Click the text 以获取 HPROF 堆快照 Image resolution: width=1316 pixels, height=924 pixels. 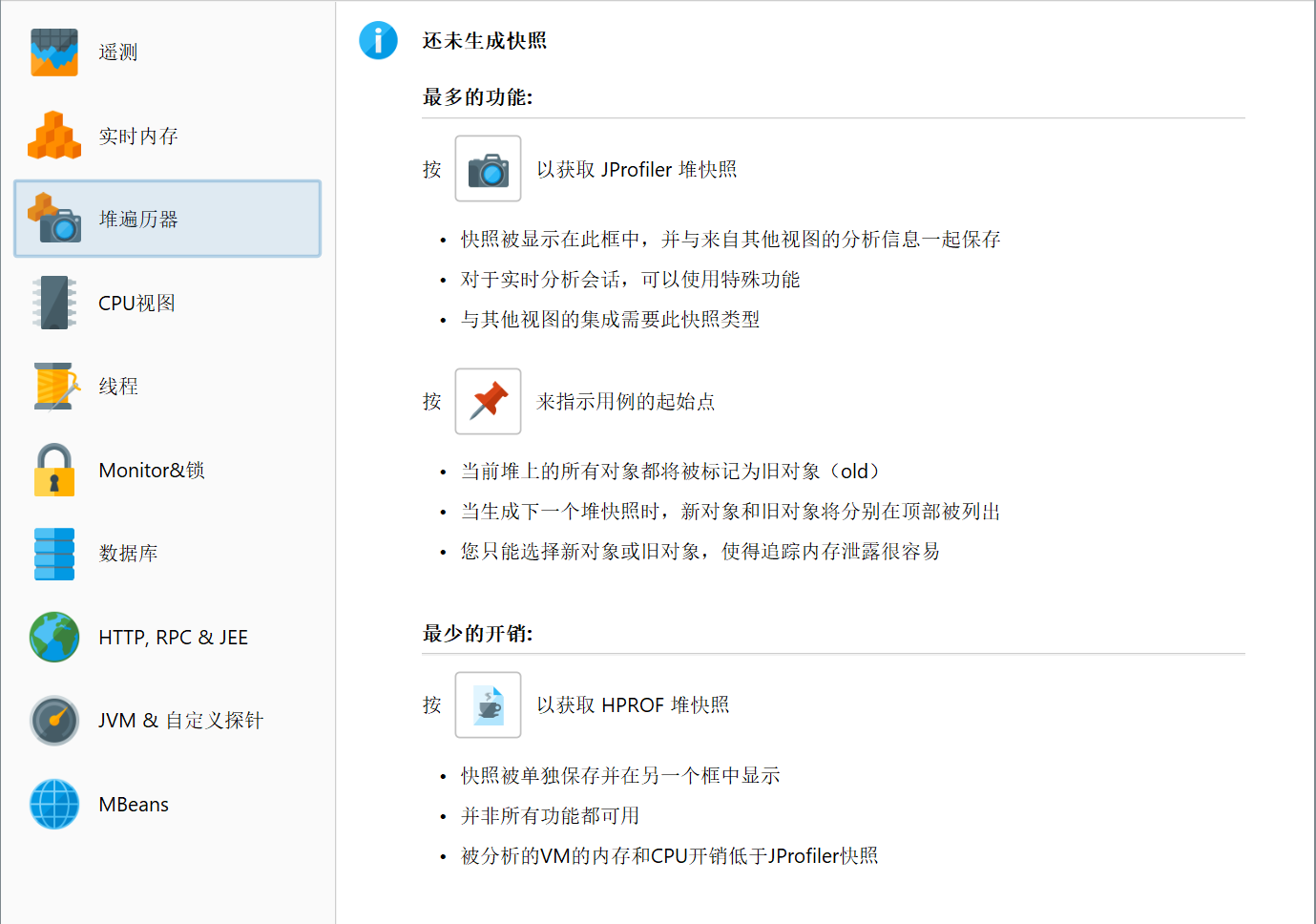[633, 704]
